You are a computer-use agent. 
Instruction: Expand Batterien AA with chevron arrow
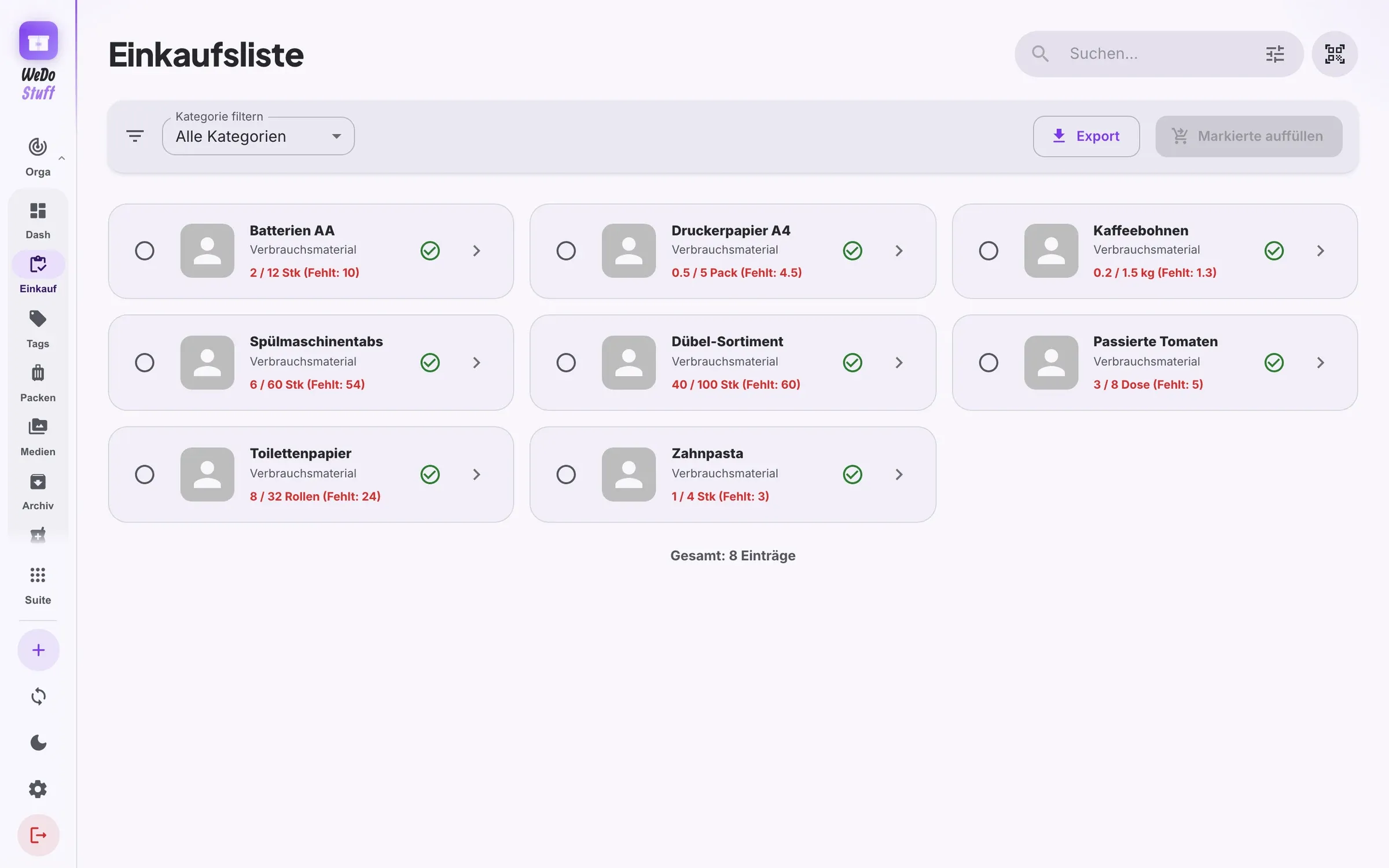coord(476,251)
